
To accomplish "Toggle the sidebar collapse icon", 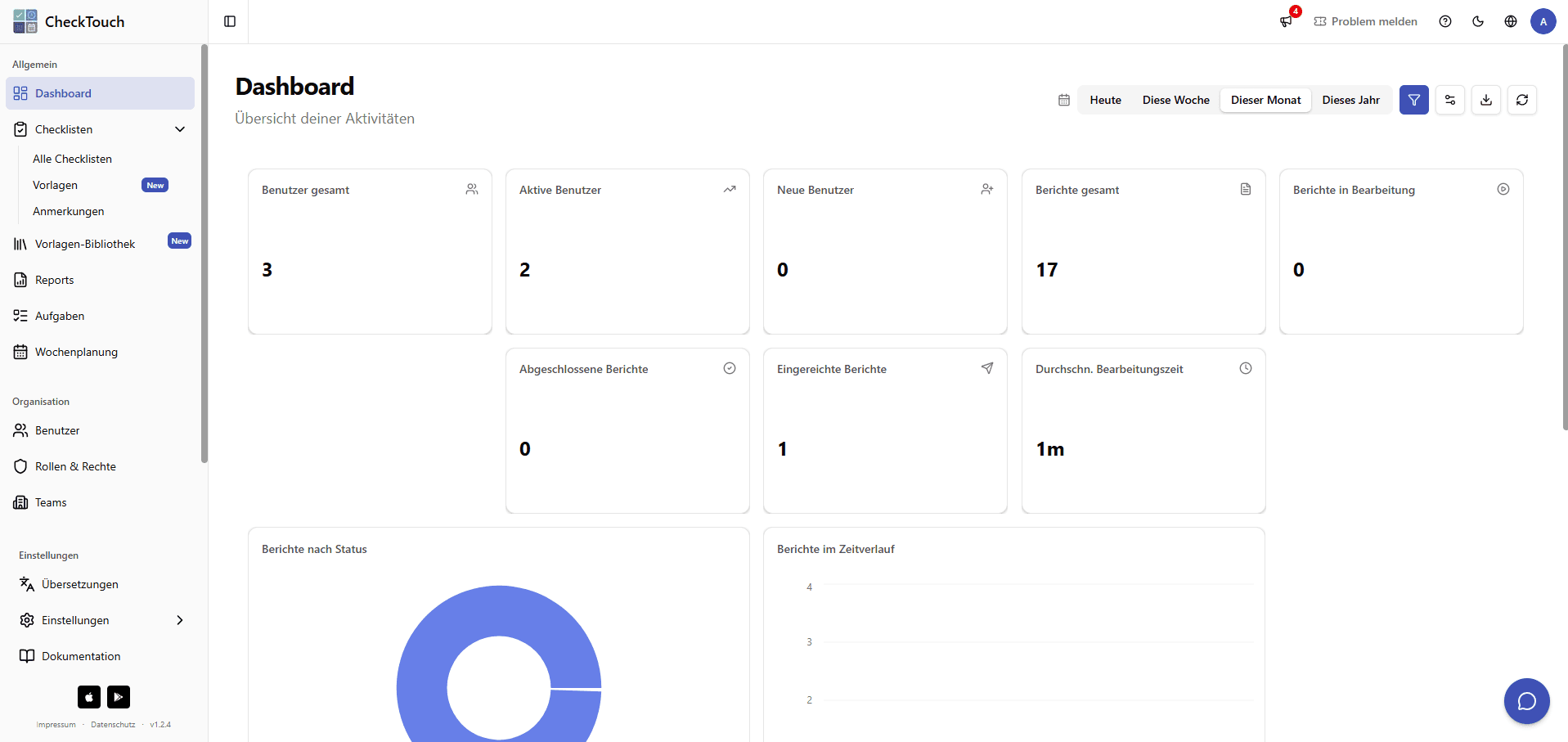I will click(230, 21).
